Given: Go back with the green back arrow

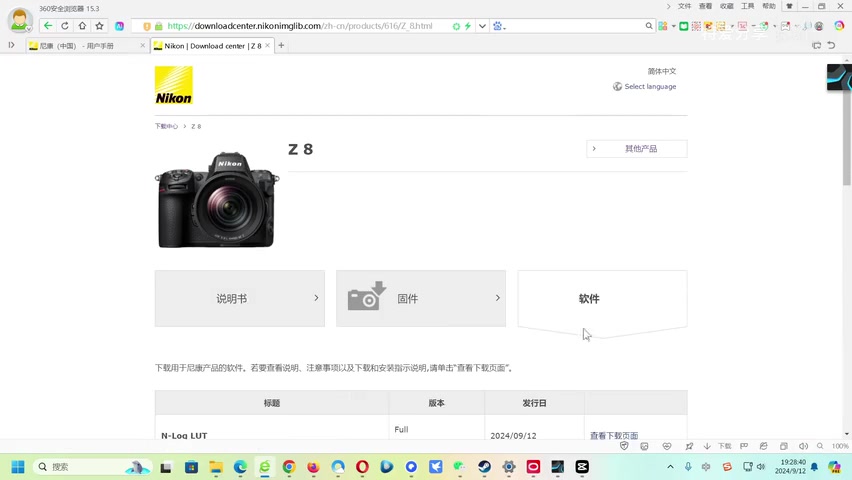Looking at the screenshot, I should pos(48,26).
